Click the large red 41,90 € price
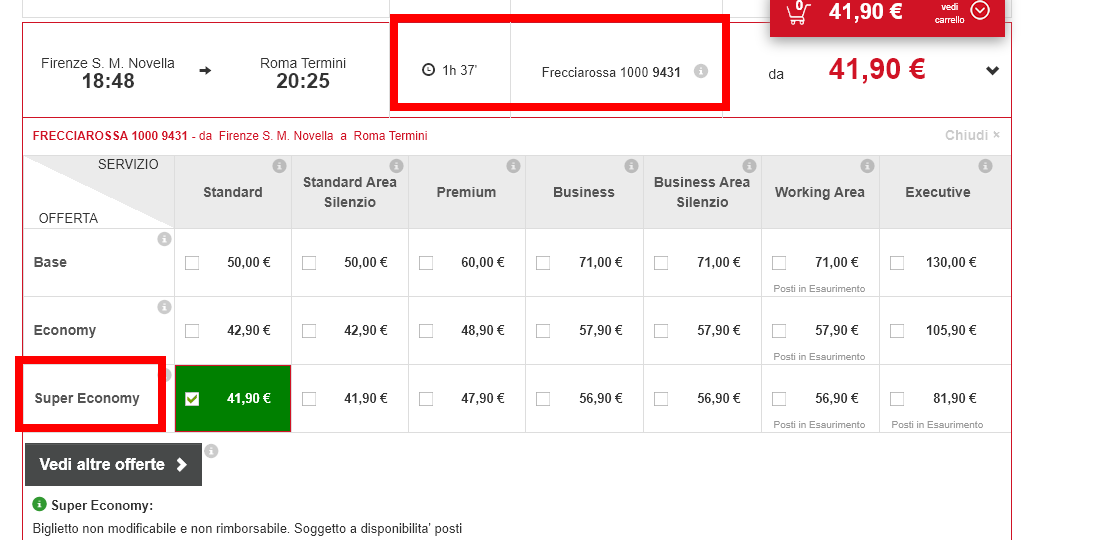The image size is (1115, 540). [877, 70]
